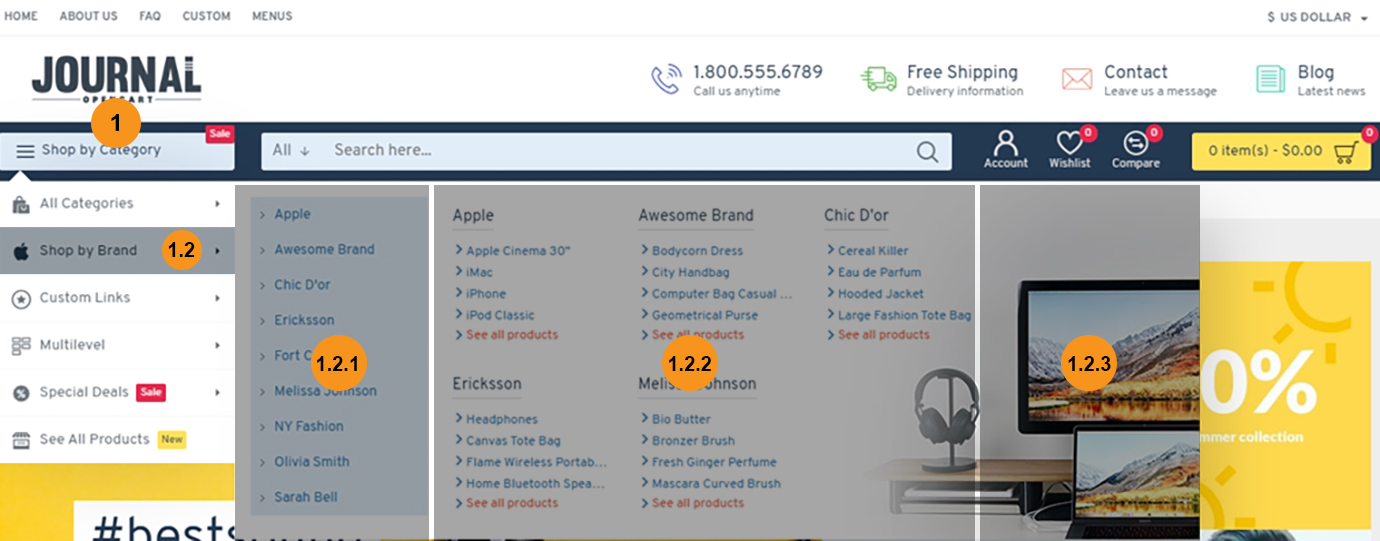The image size is (1380, 541).
Task: Expand the Multilevel submenu arrow
Action: [x=217, y=345]
